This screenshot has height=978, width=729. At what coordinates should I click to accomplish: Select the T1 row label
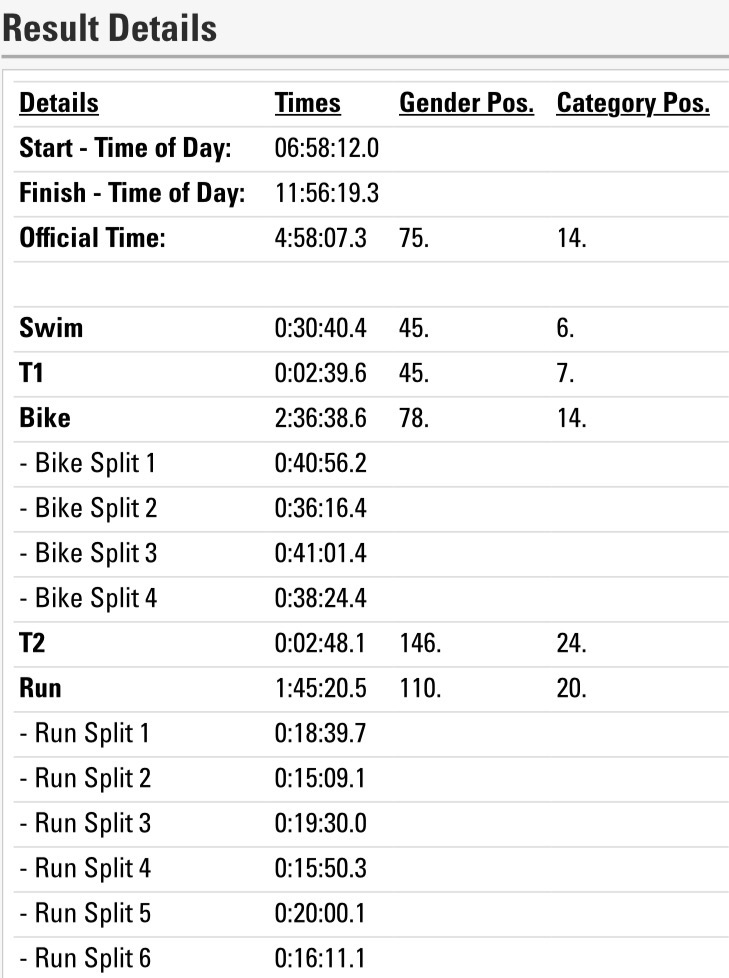pyautogui.click(x=33, y=373)
